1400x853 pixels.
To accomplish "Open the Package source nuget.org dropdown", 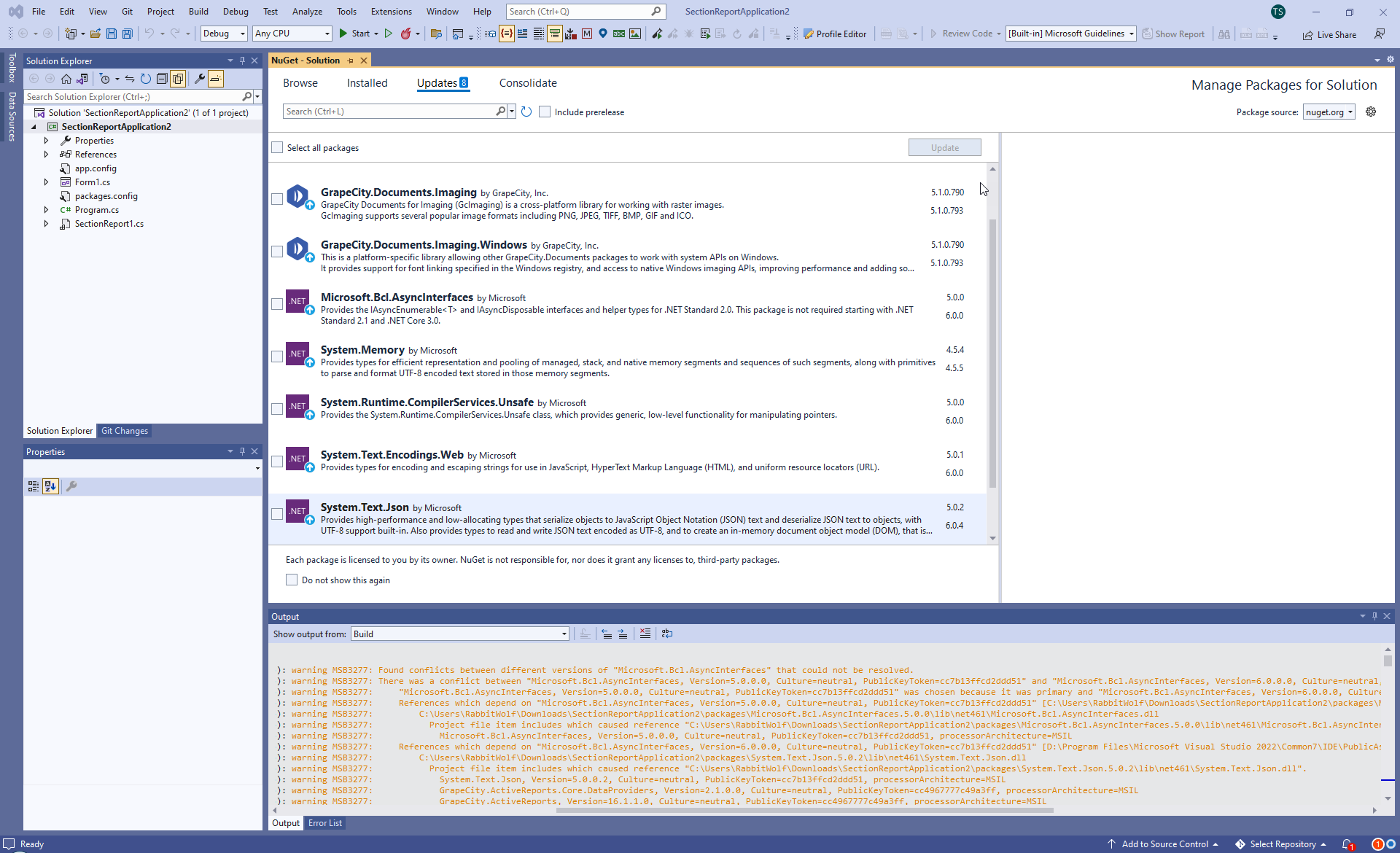I will point(1329,112).
